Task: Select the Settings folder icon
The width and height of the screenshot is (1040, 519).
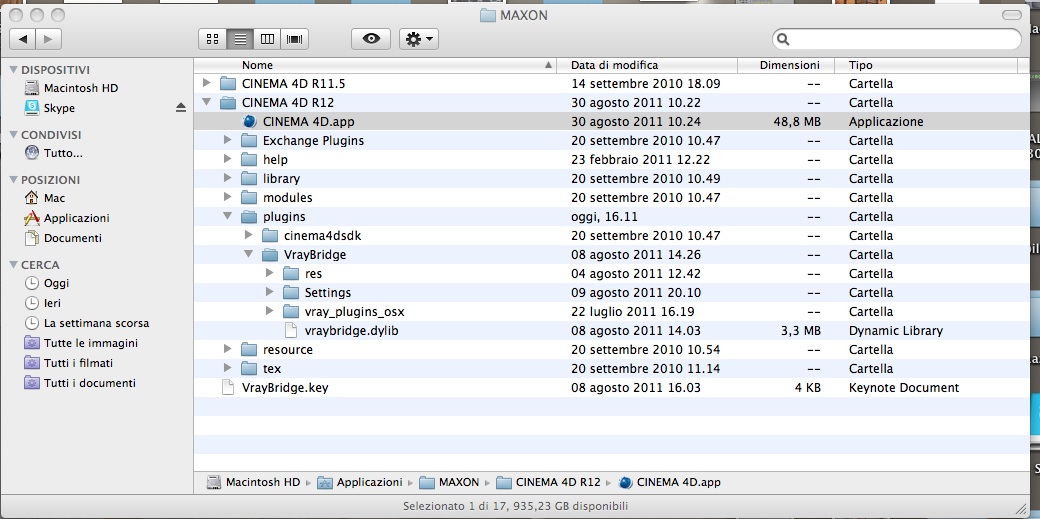Action: [291, 293]
